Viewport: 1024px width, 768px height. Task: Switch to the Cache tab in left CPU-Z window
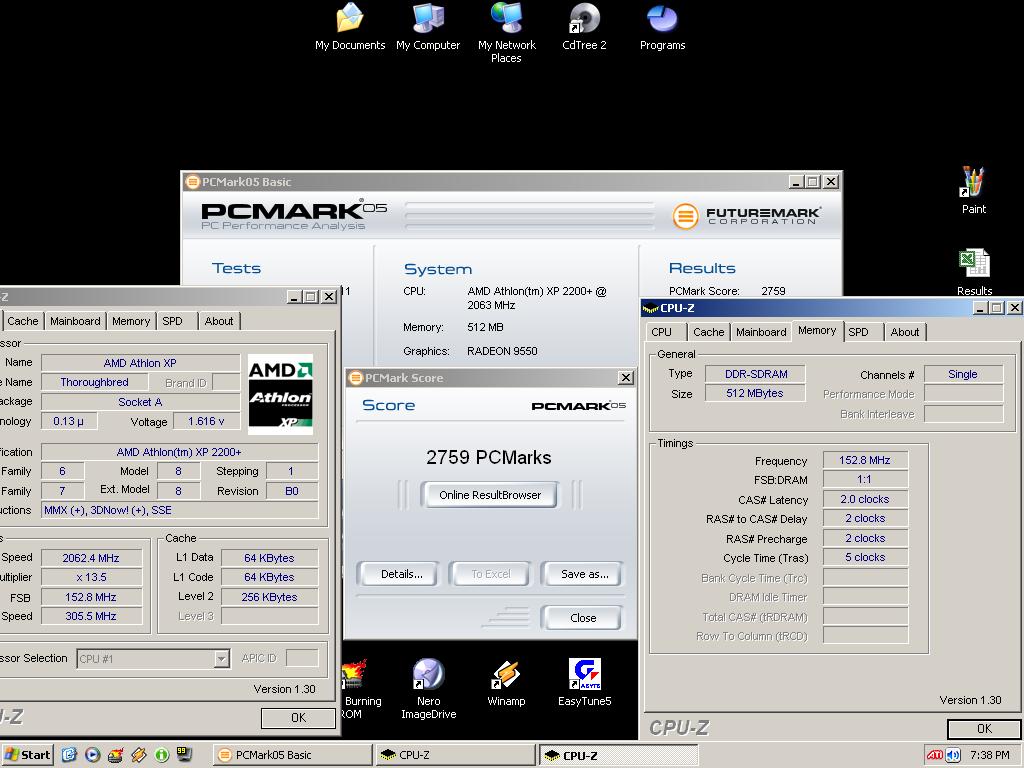(23, 321)
